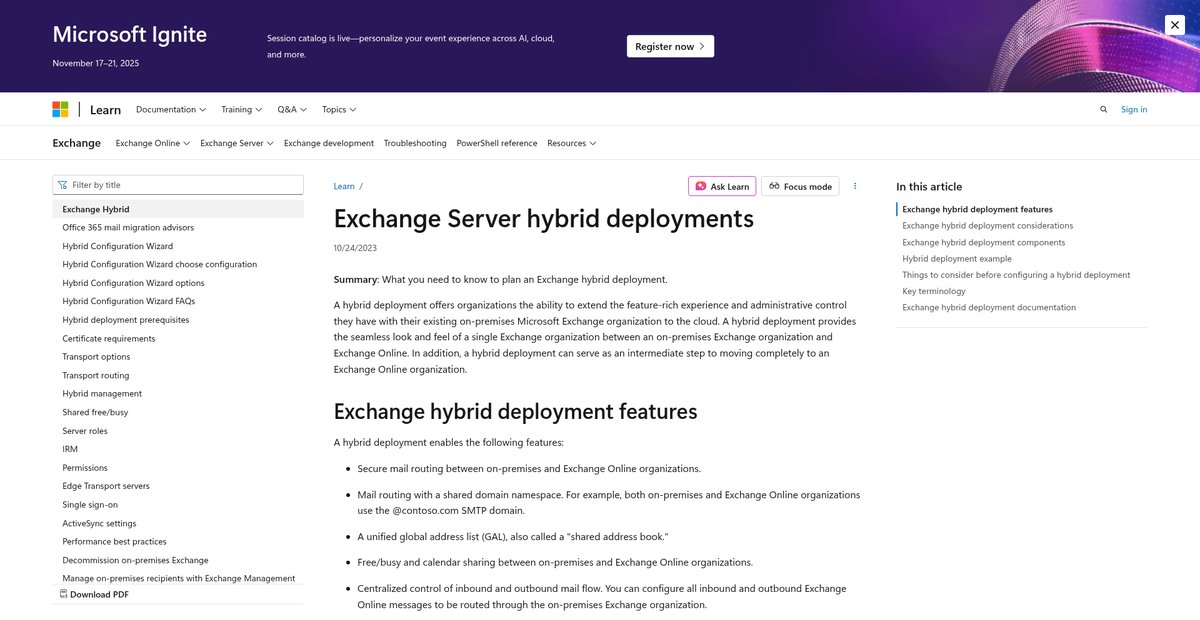Open IRM article in sidebar
This screenshot has height=620, width=1200.
click(70, 449)
